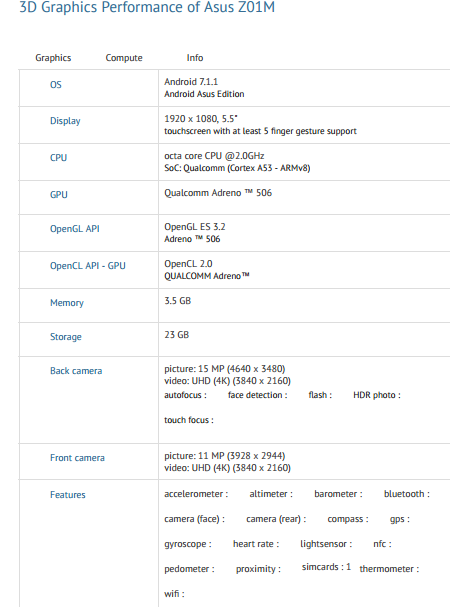450x607 pixels.
Task: Click the Storage row label
Action: pyautogui.click(x=66, y=337)
